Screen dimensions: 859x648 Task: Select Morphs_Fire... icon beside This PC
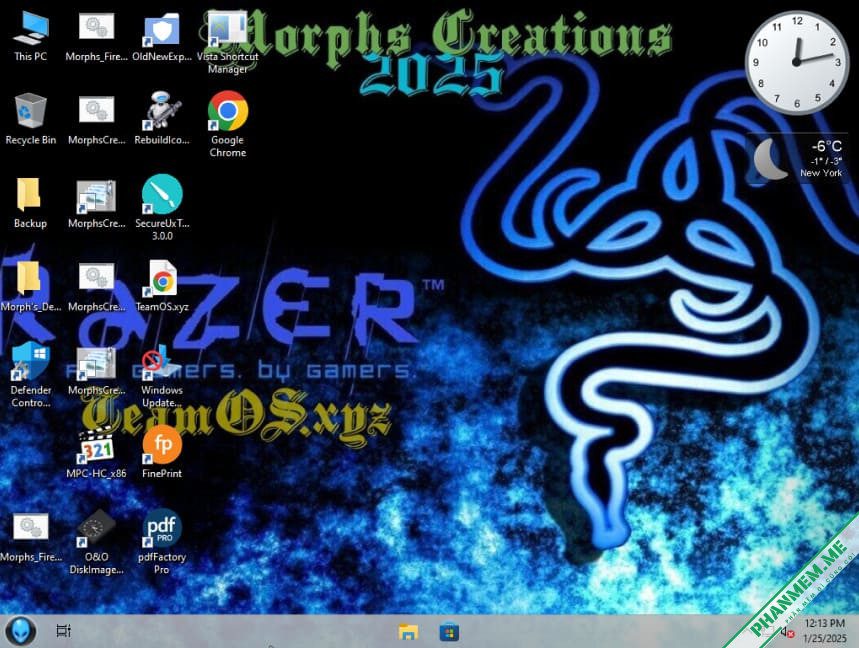(x=96, y=36)
